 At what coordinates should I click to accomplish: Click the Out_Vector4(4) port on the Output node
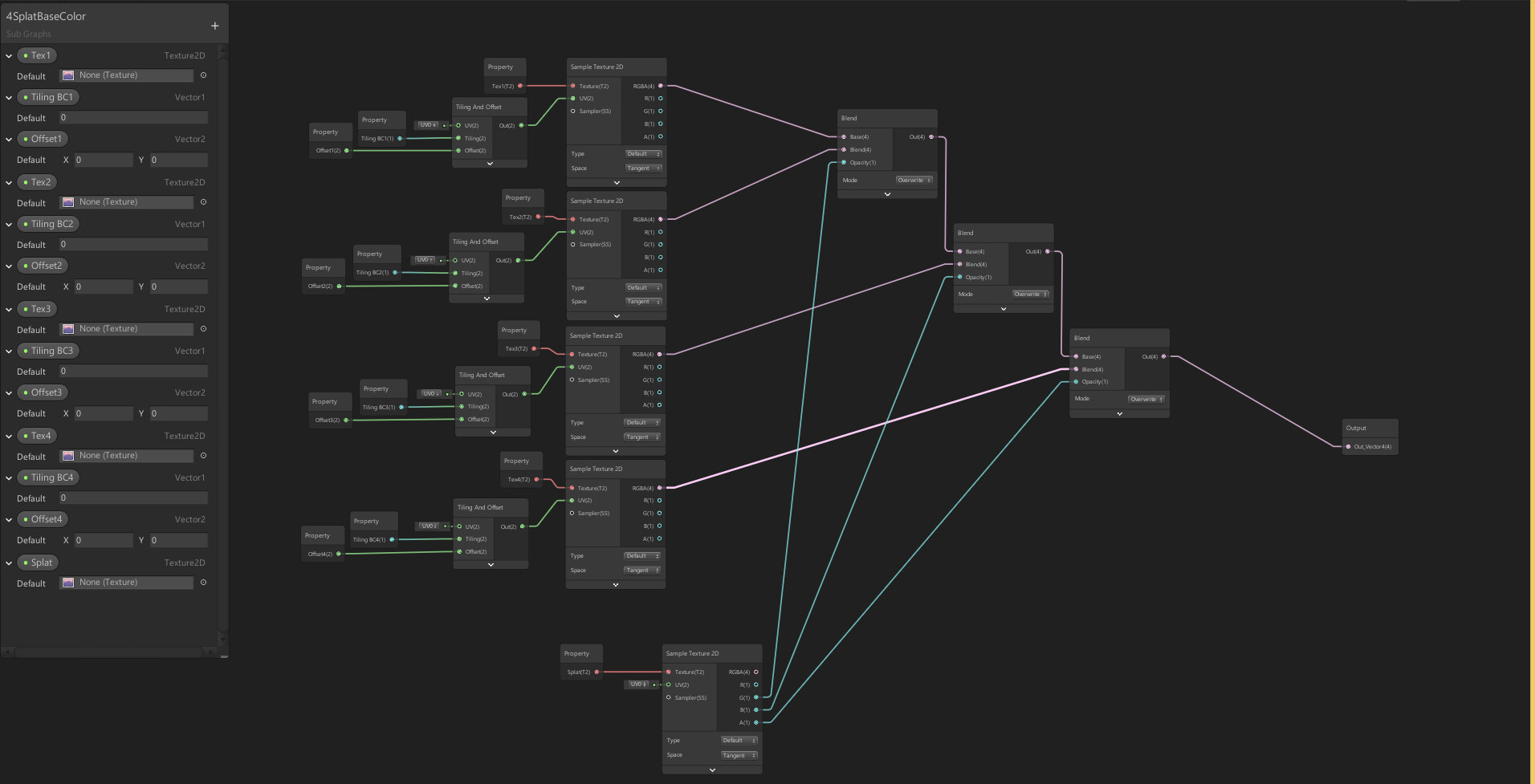tap(1348, 446)
